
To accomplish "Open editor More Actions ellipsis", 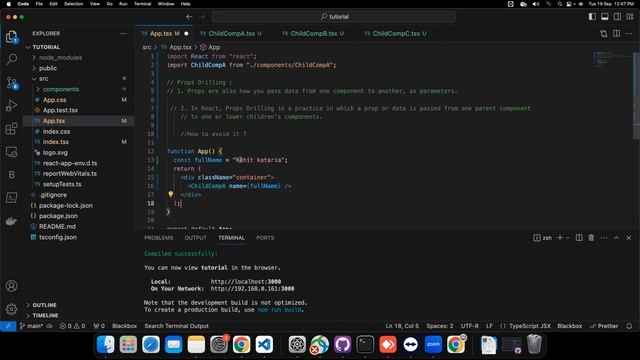I will pyautogui.click(x=629, y=33).
